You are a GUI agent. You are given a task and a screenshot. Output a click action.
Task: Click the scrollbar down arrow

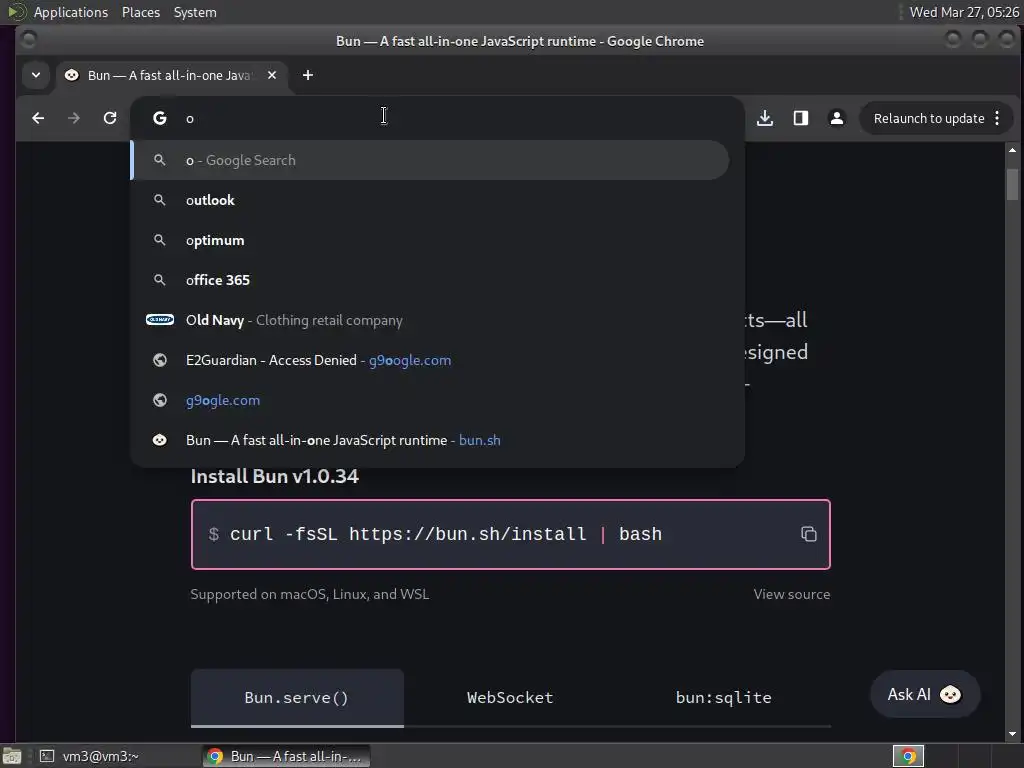(1012, 734)
